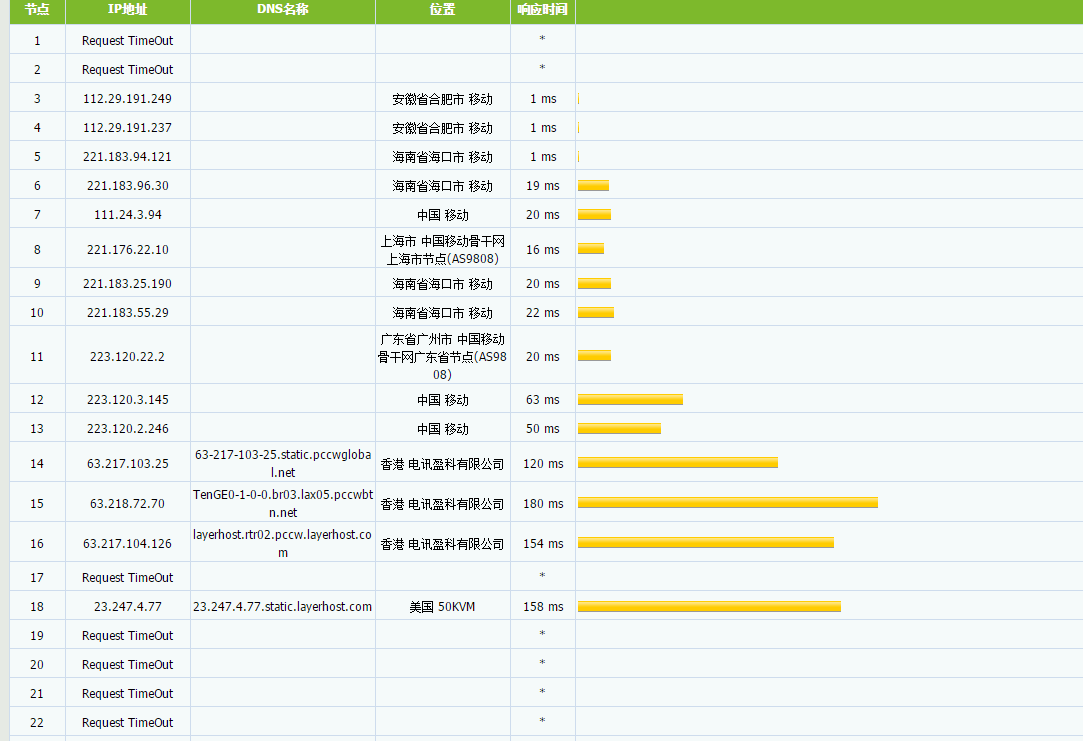Click the location cell in node 8 row
Image resolution: width=1083 pixels, height=741 pixels.
point(443,249)
